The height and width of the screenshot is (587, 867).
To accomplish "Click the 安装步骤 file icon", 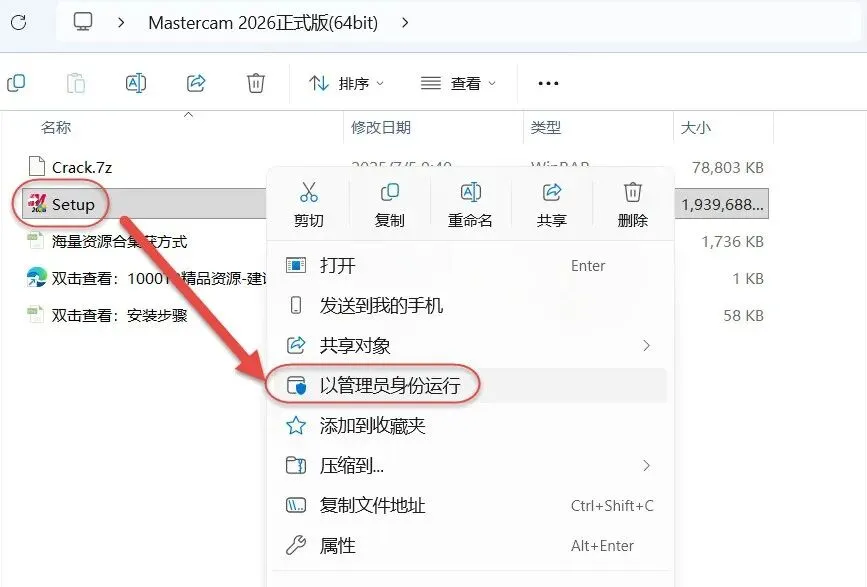I will pyautogui.click(x=36, y=315).
